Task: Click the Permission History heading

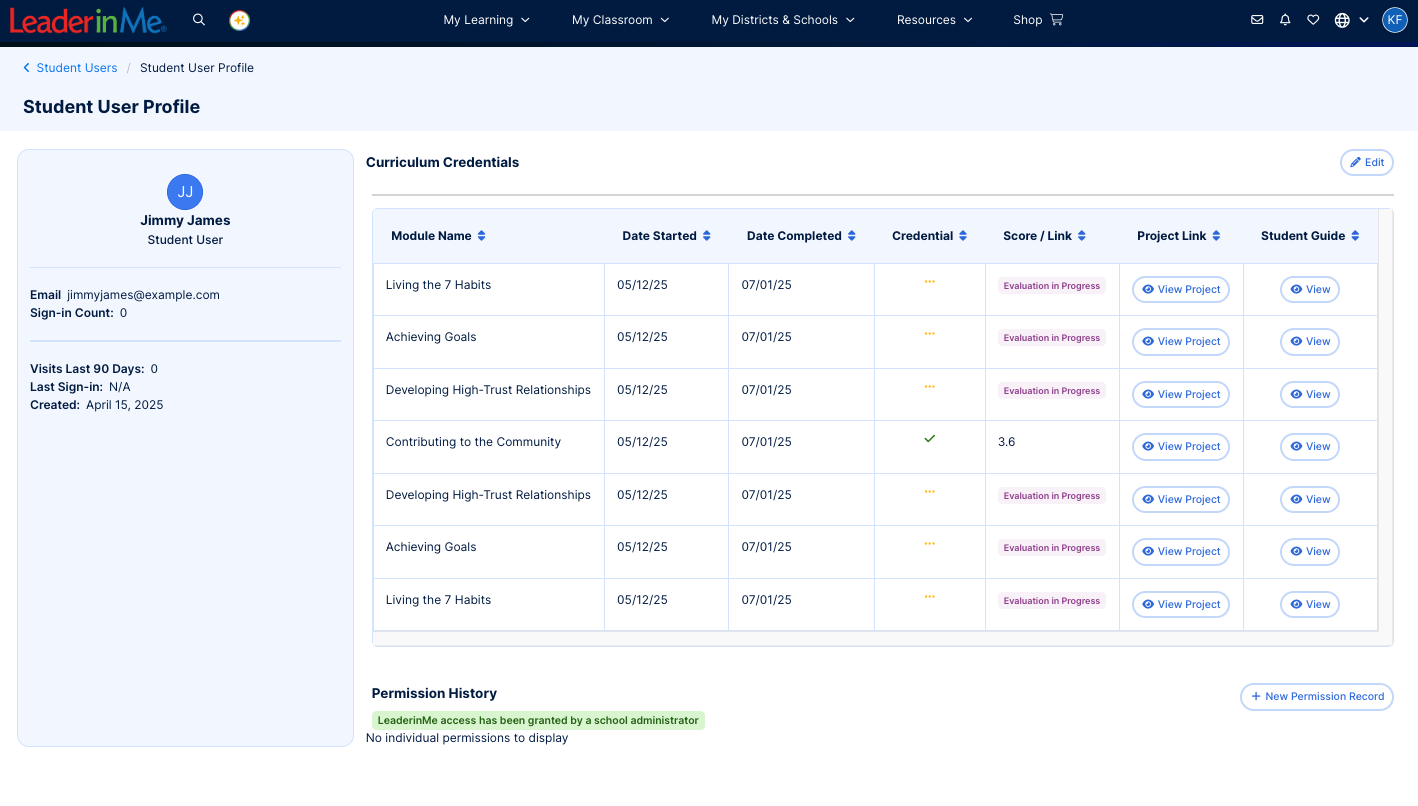Action: [x=434, y=693]
